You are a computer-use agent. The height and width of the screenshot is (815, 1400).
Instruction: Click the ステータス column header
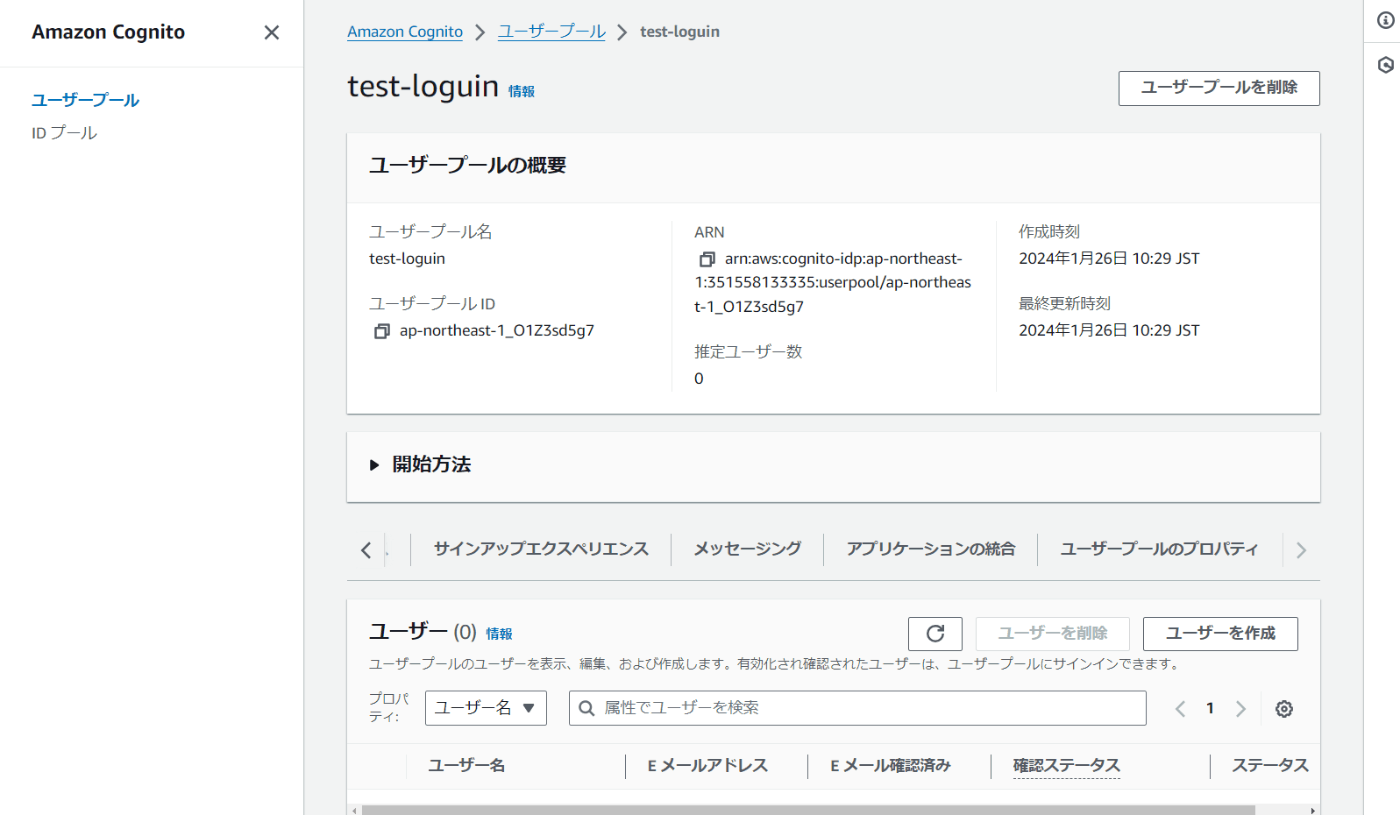(1270, 766)
